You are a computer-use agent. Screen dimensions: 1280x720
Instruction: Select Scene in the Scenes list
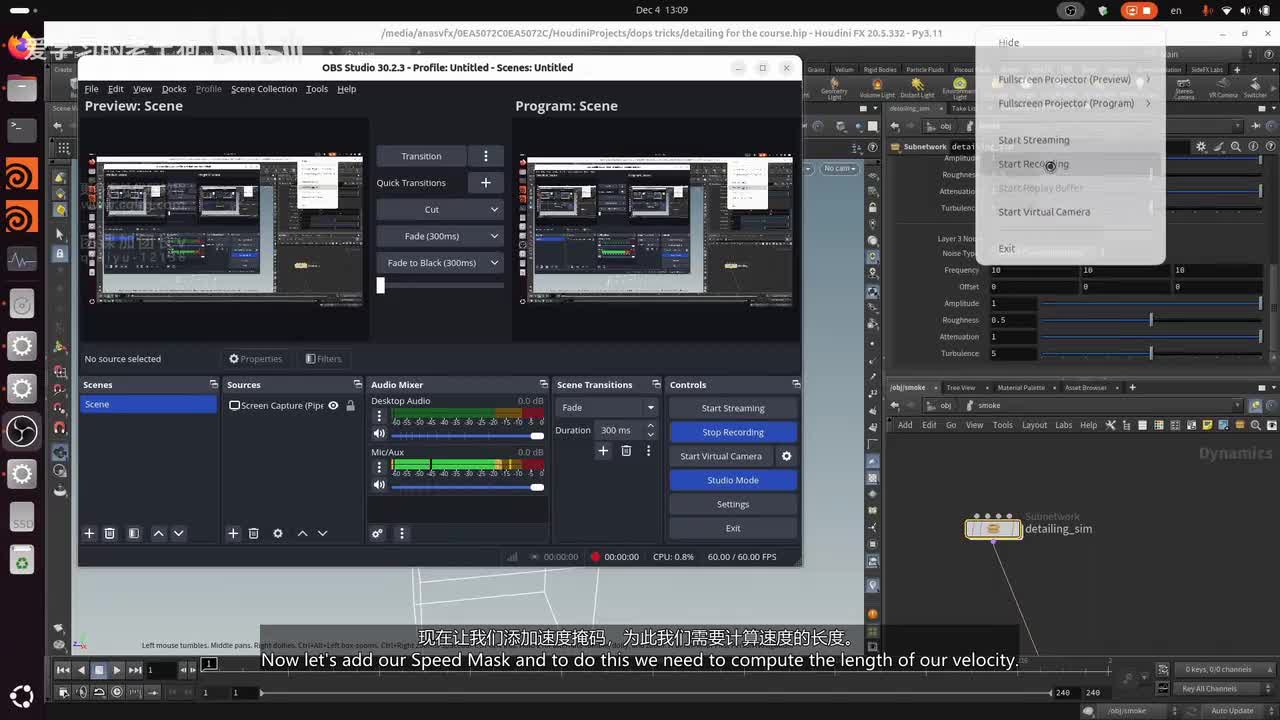tap(148, 404)
